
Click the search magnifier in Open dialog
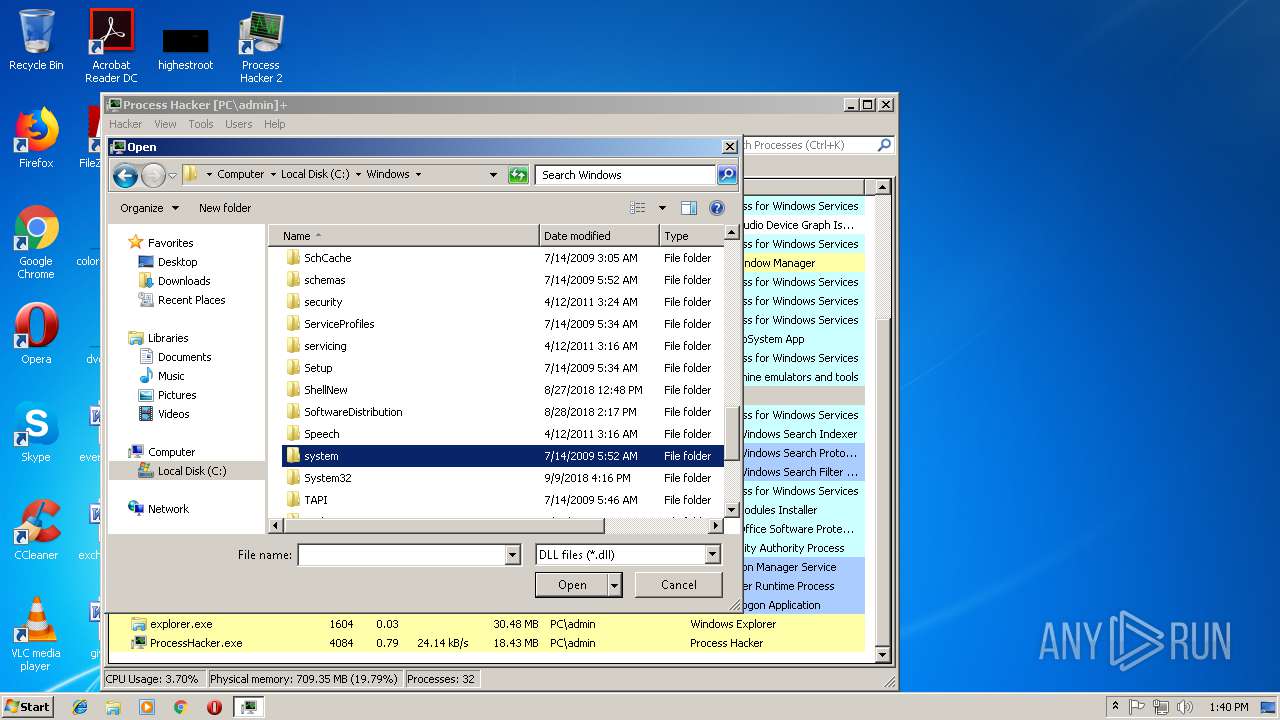tap(727, 175)
